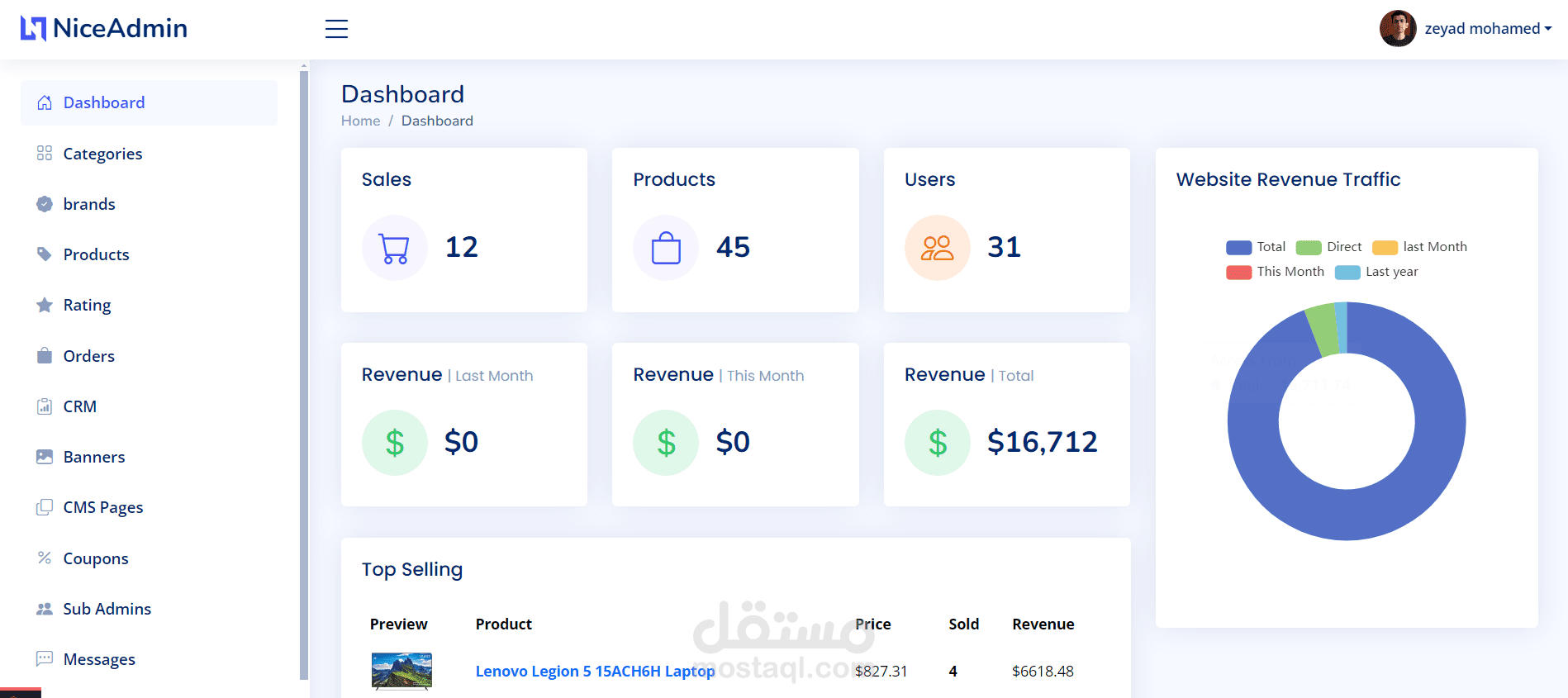Click the Website Revenue Traffic title
The height and width of the screenshot is (698, 1568).
tap(1288, 179)
